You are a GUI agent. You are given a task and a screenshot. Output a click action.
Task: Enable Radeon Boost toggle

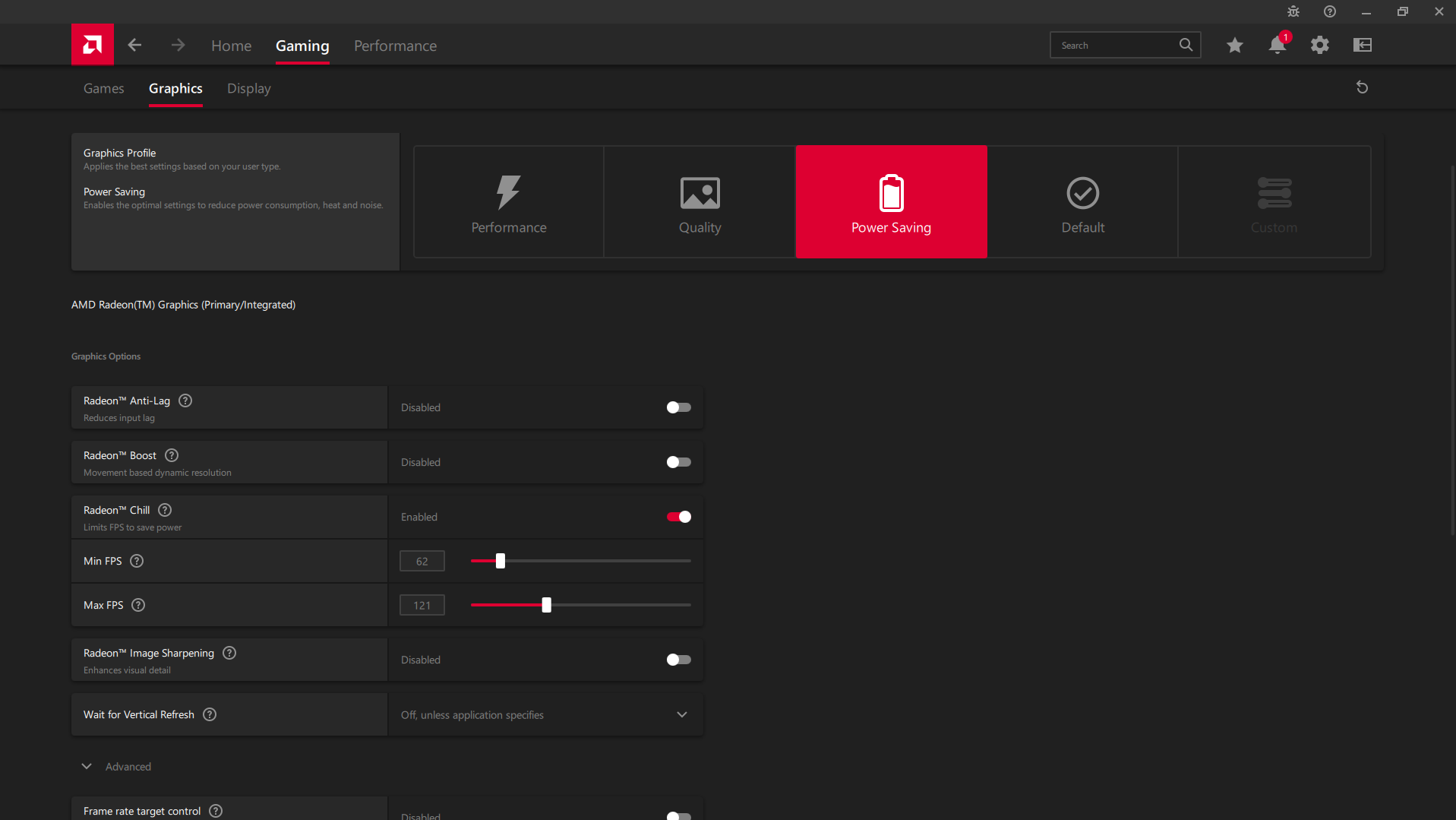[678, 462]
